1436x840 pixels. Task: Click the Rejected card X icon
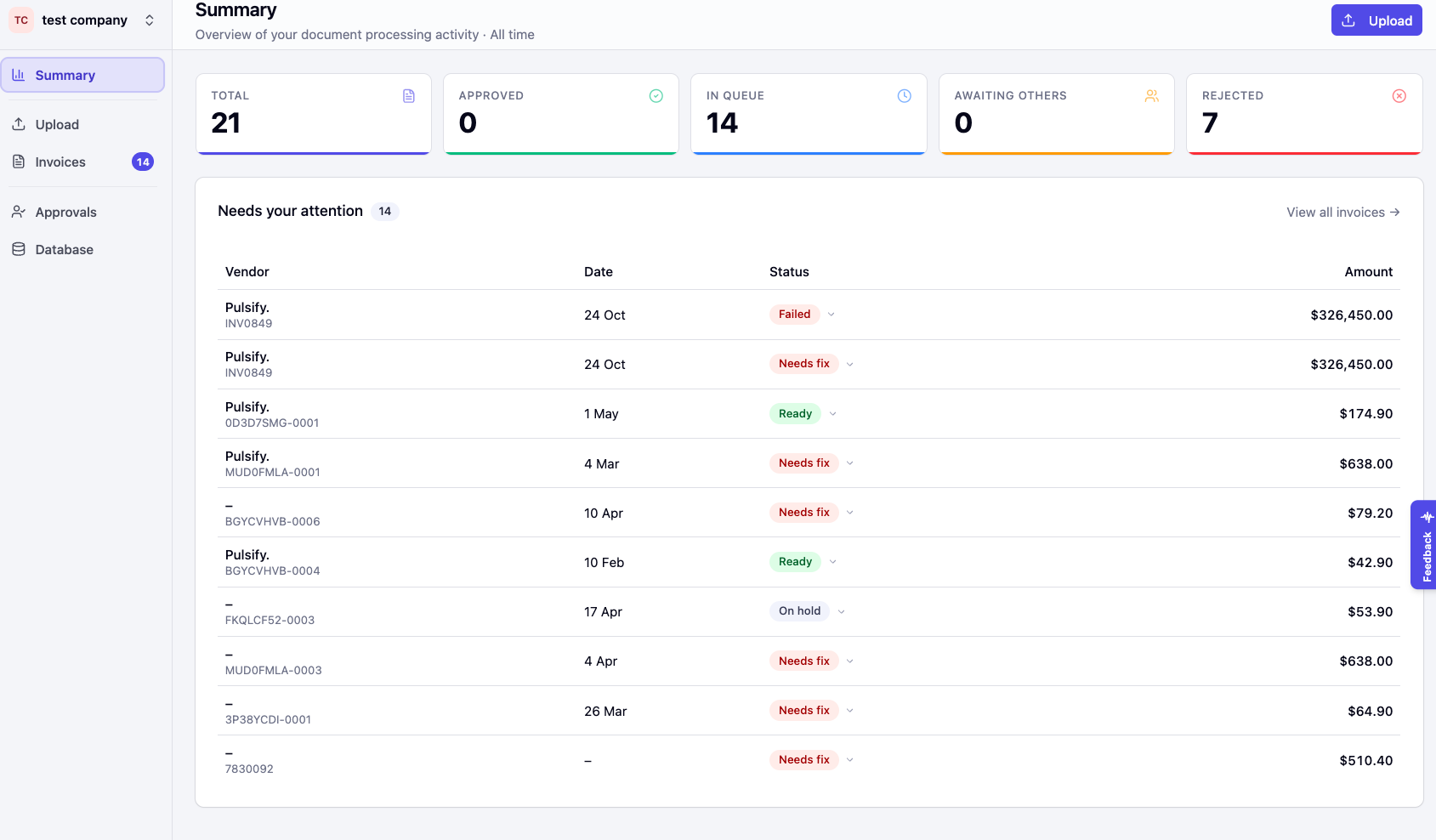[1399, 96]
